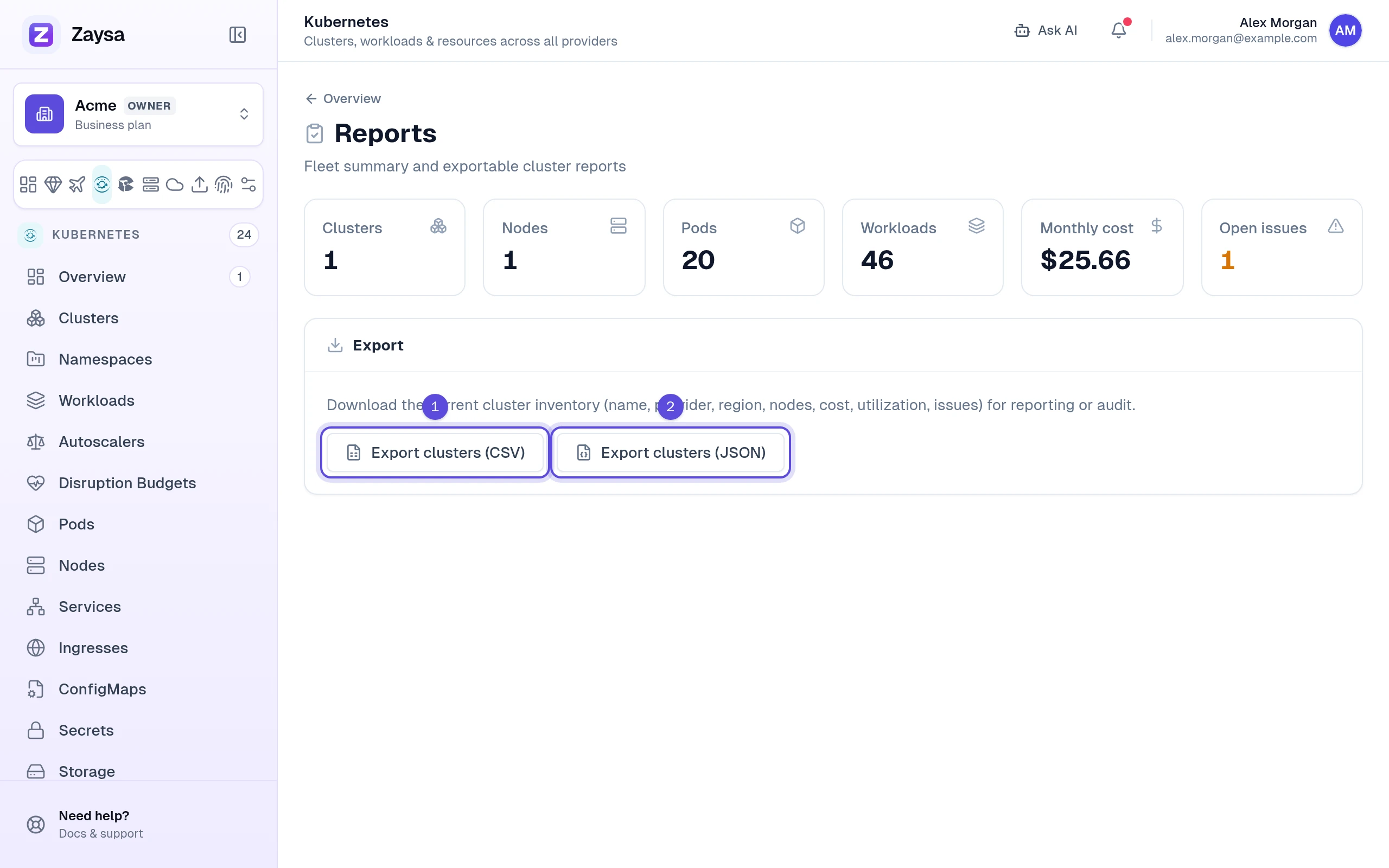Open the cloud icon module
This screenshot has height=868, width=1389.
175,184
